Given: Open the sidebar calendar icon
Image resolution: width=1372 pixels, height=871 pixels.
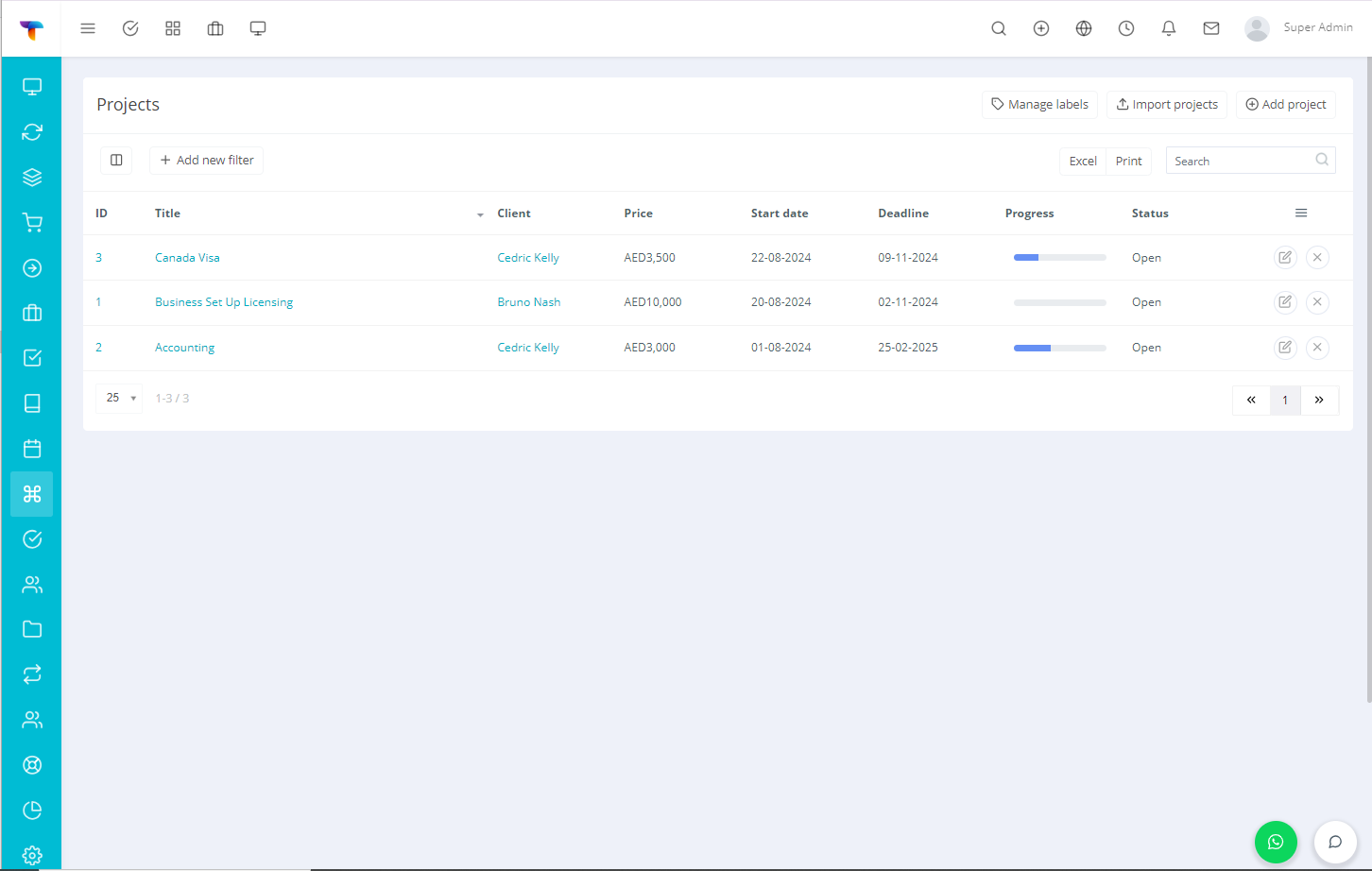Looking at the screenshot, I should click(x=32, y=449).
